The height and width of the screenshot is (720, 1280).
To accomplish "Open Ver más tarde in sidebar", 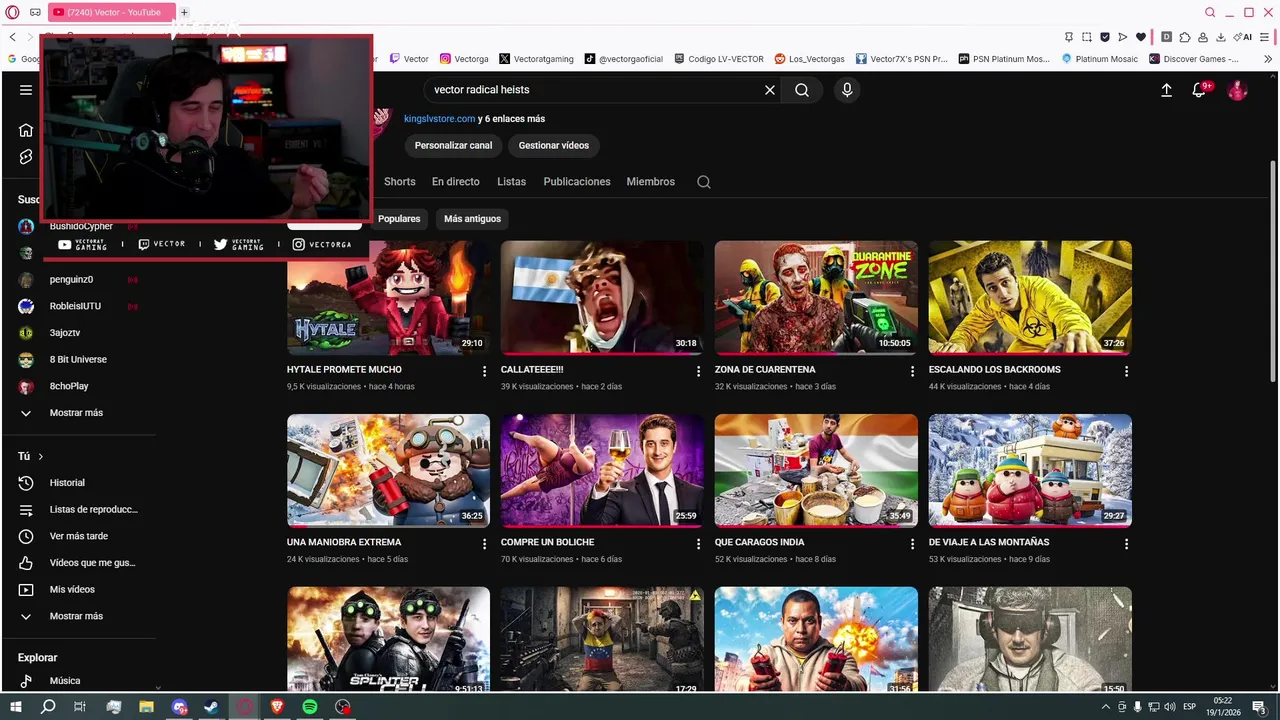I will pos(80,536).
